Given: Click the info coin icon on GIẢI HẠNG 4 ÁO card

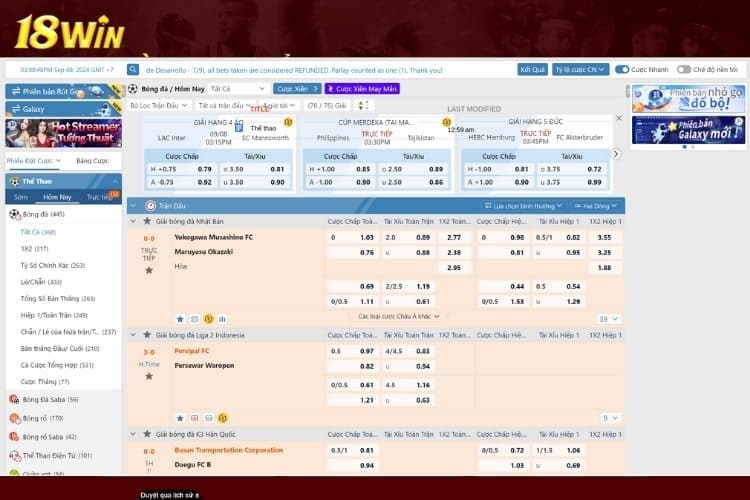Looking at the screenshot, I should pyautogui.click(x=288, y=122).
